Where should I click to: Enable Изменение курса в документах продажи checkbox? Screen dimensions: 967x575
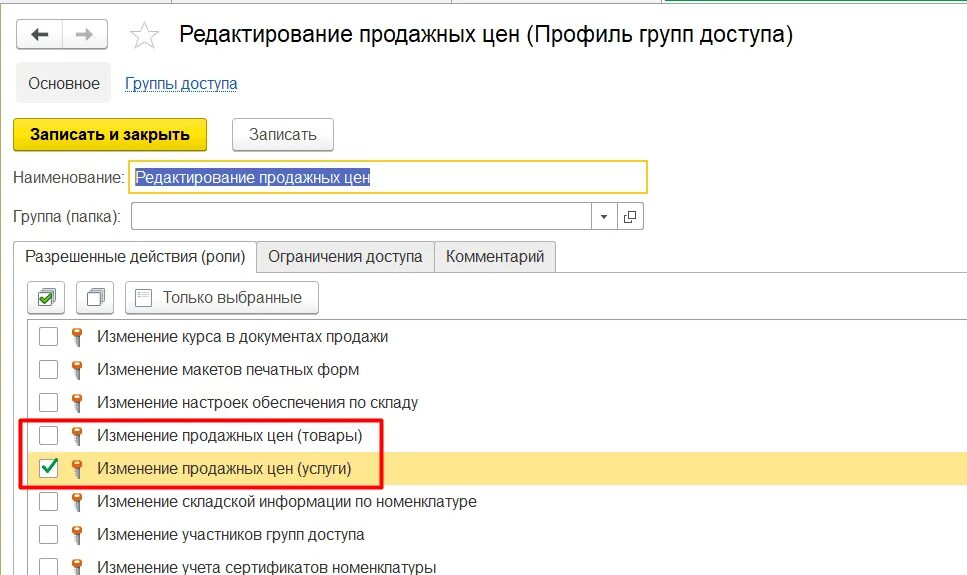click(48, 337)
